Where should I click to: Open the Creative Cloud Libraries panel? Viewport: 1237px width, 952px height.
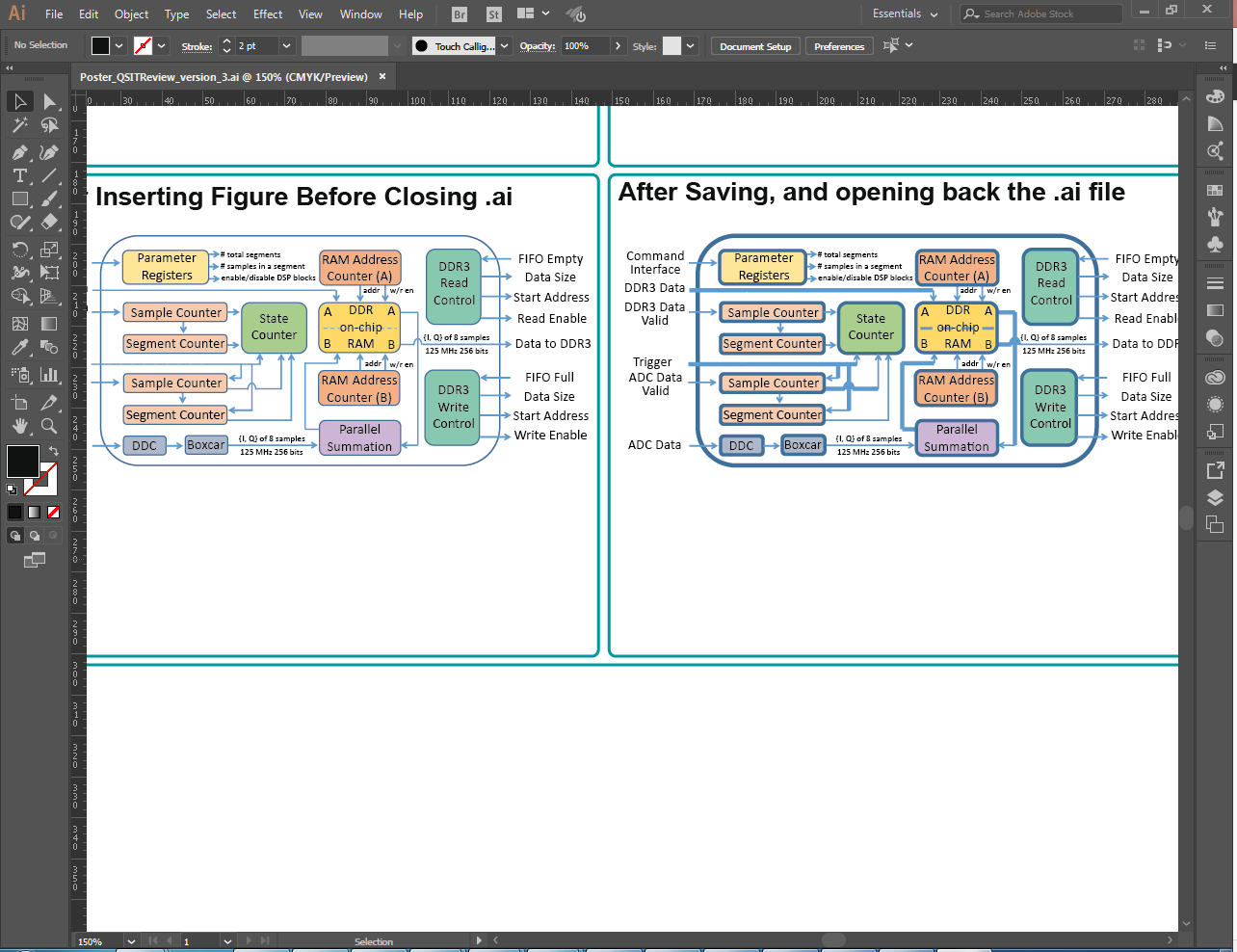pyautogui.click(x=1215, y=378)
